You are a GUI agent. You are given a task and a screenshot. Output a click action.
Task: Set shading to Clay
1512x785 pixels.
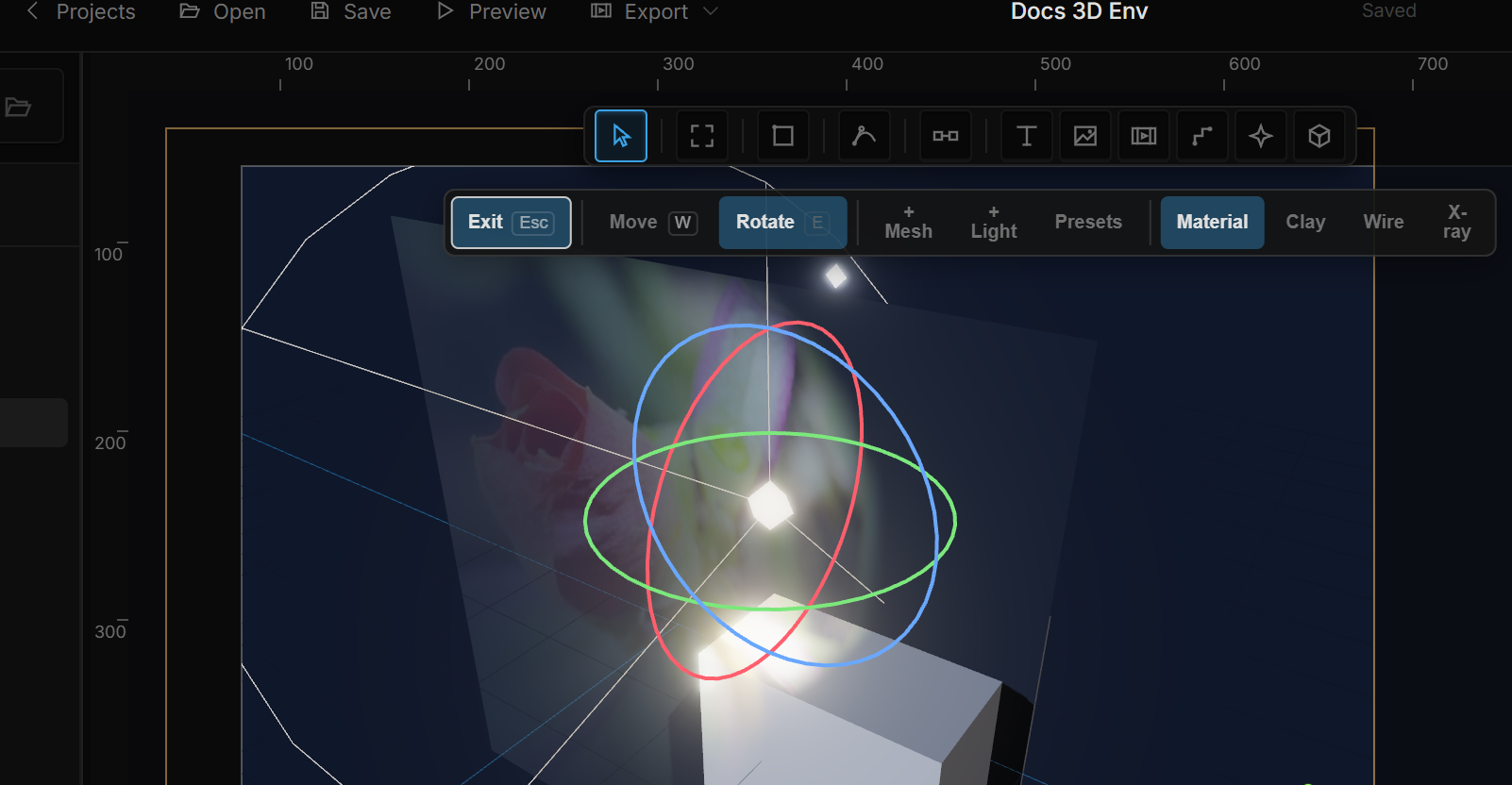pyautogui.click(x=1305, y=223)
